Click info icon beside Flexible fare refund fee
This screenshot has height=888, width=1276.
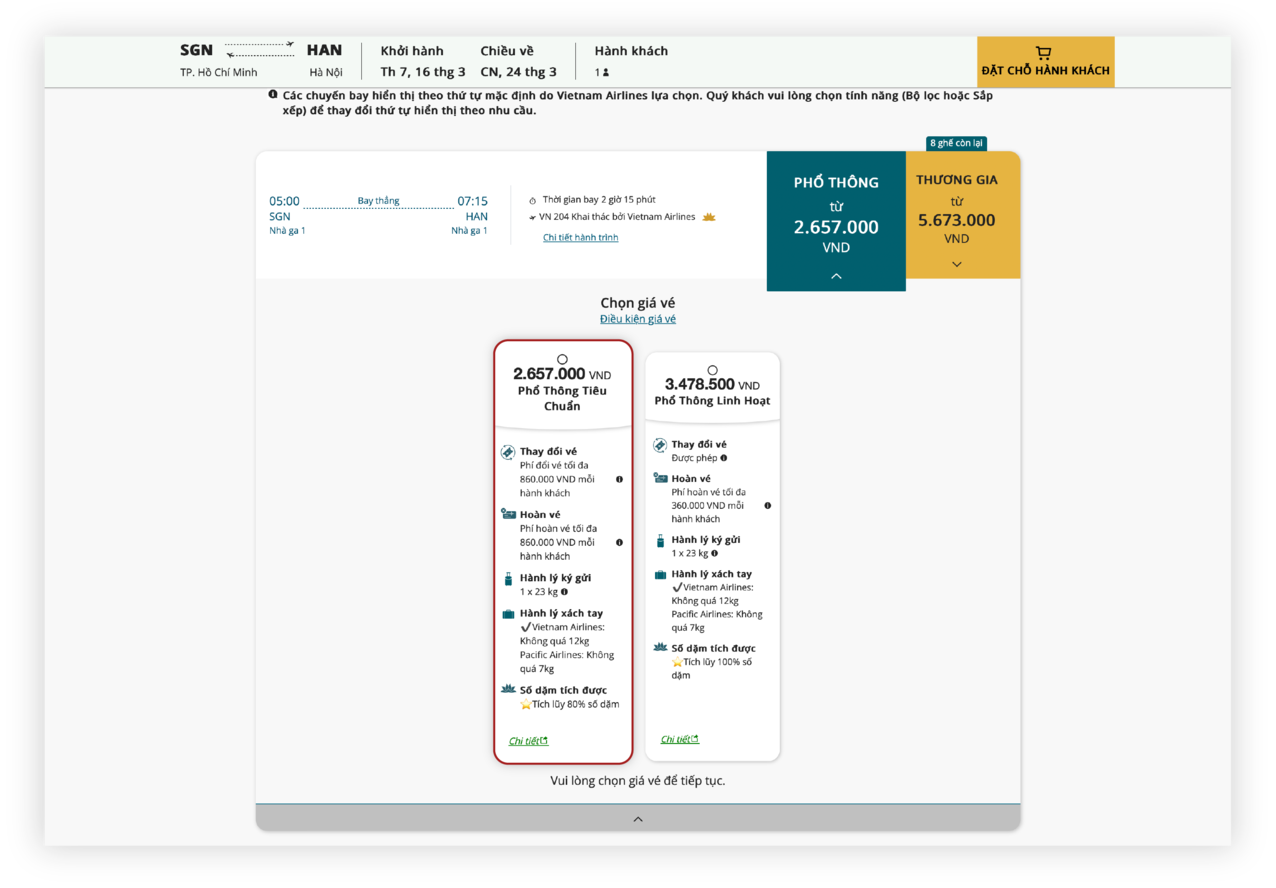[x=767, y=506]
